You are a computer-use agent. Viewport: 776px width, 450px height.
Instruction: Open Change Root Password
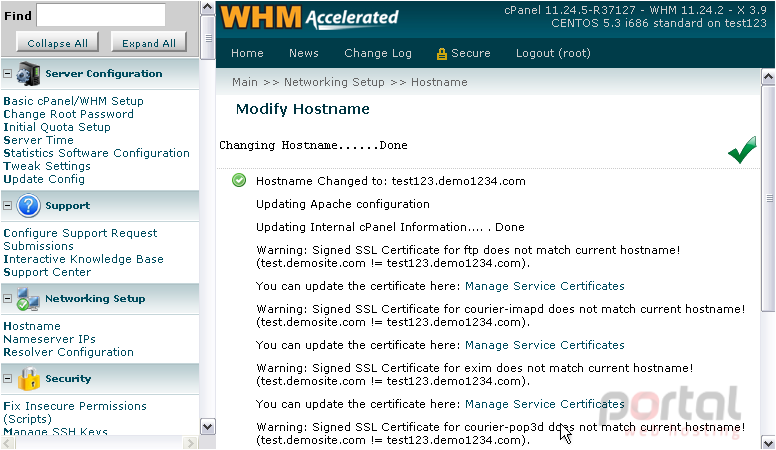[x=68, y=114]
